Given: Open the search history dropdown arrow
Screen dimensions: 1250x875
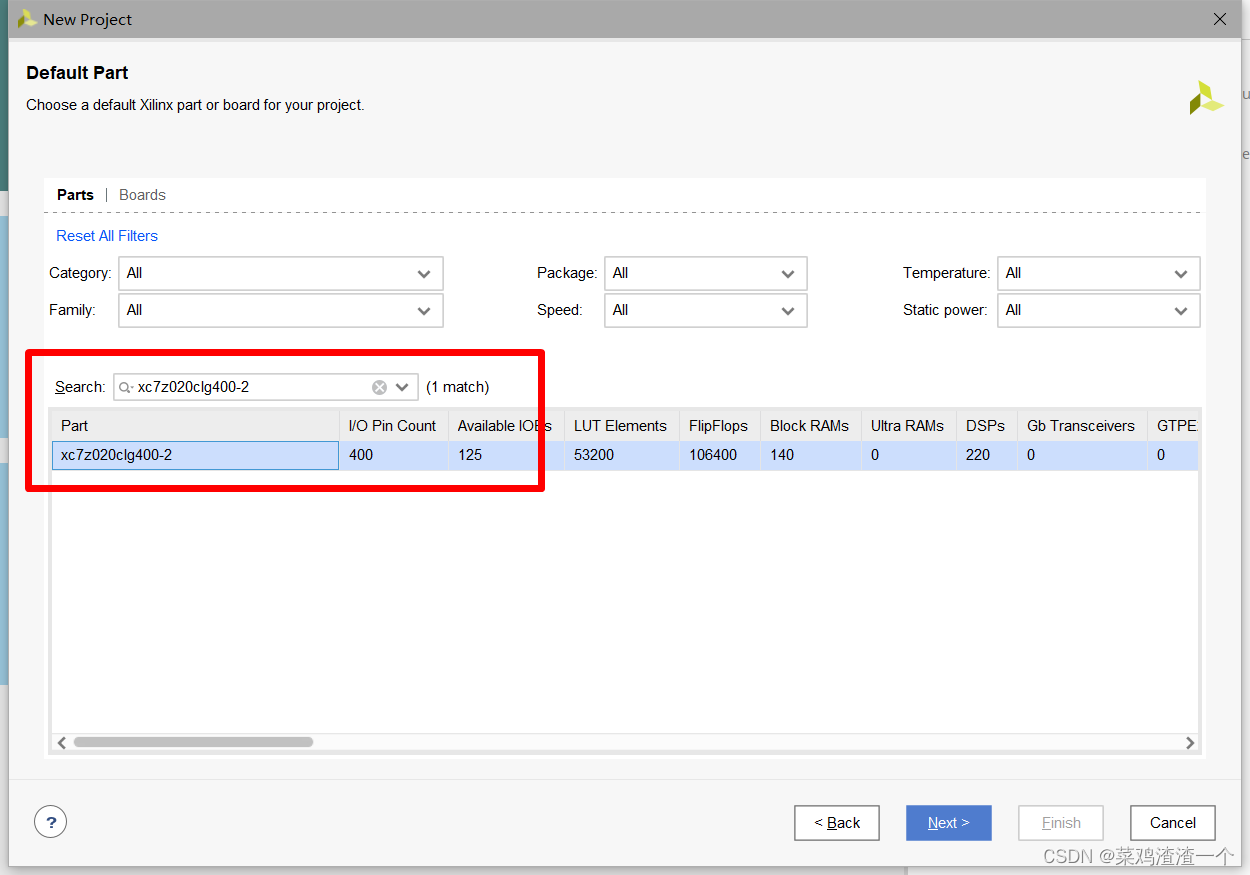Looking at the screenshot, I should click(403, 387).
